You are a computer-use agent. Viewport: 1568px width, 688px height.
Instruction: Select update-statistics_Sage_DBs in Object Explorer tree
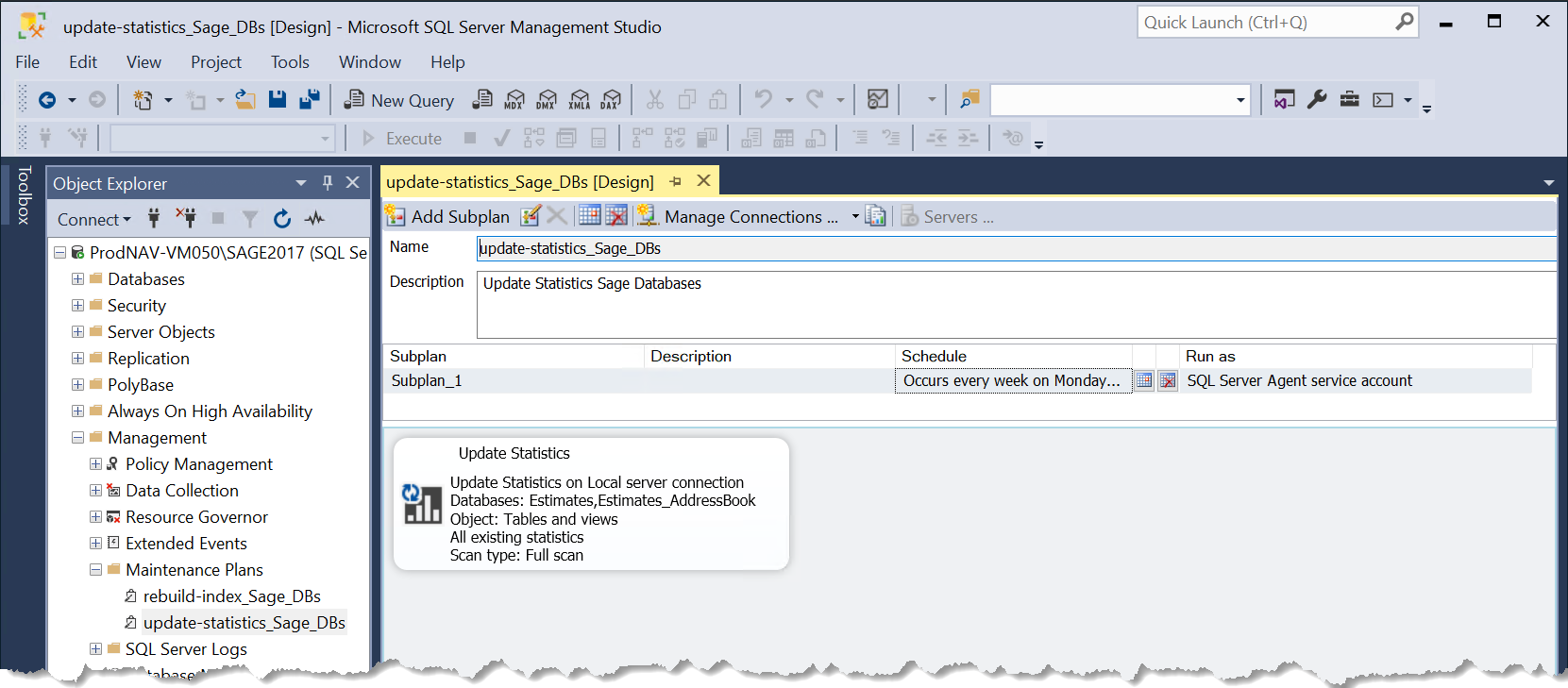point(244,623)
